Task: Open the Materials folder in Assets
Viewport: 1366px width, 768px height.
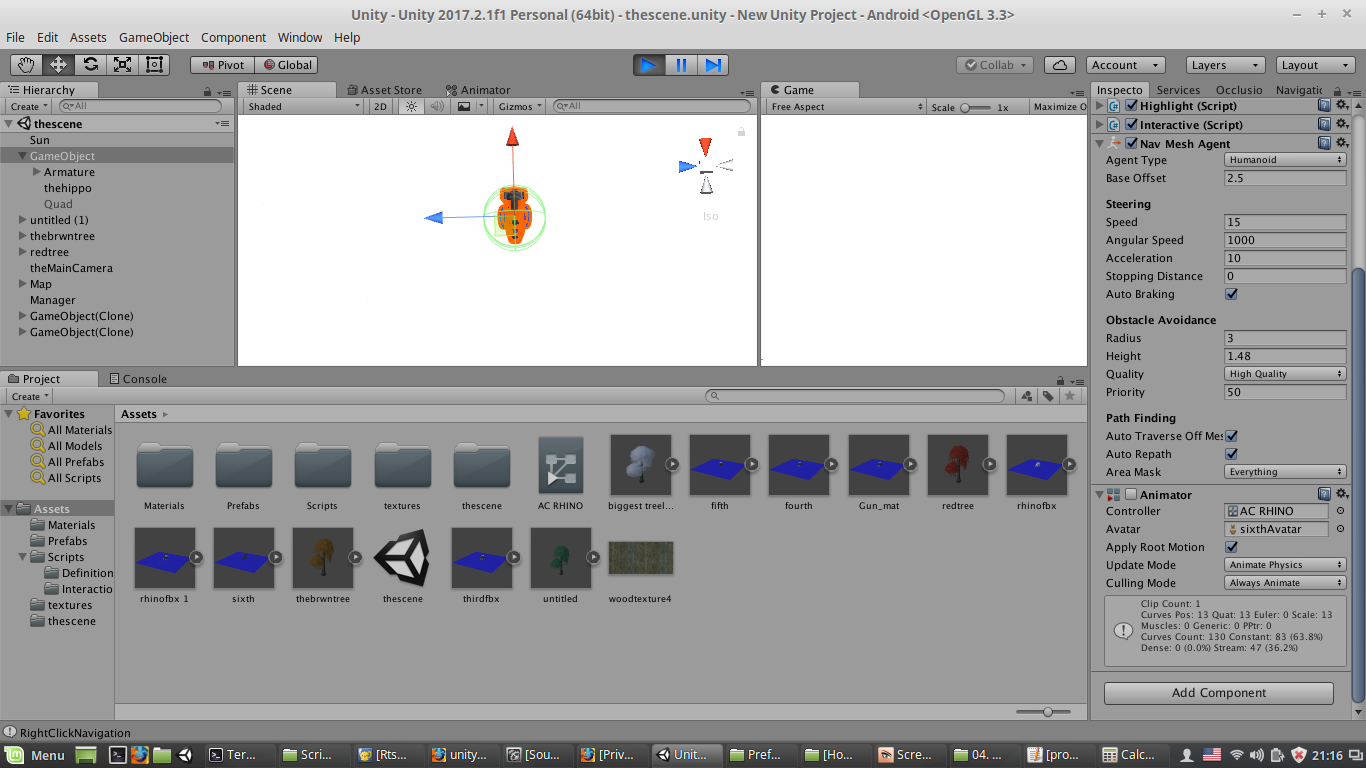Action: [164, 473]
